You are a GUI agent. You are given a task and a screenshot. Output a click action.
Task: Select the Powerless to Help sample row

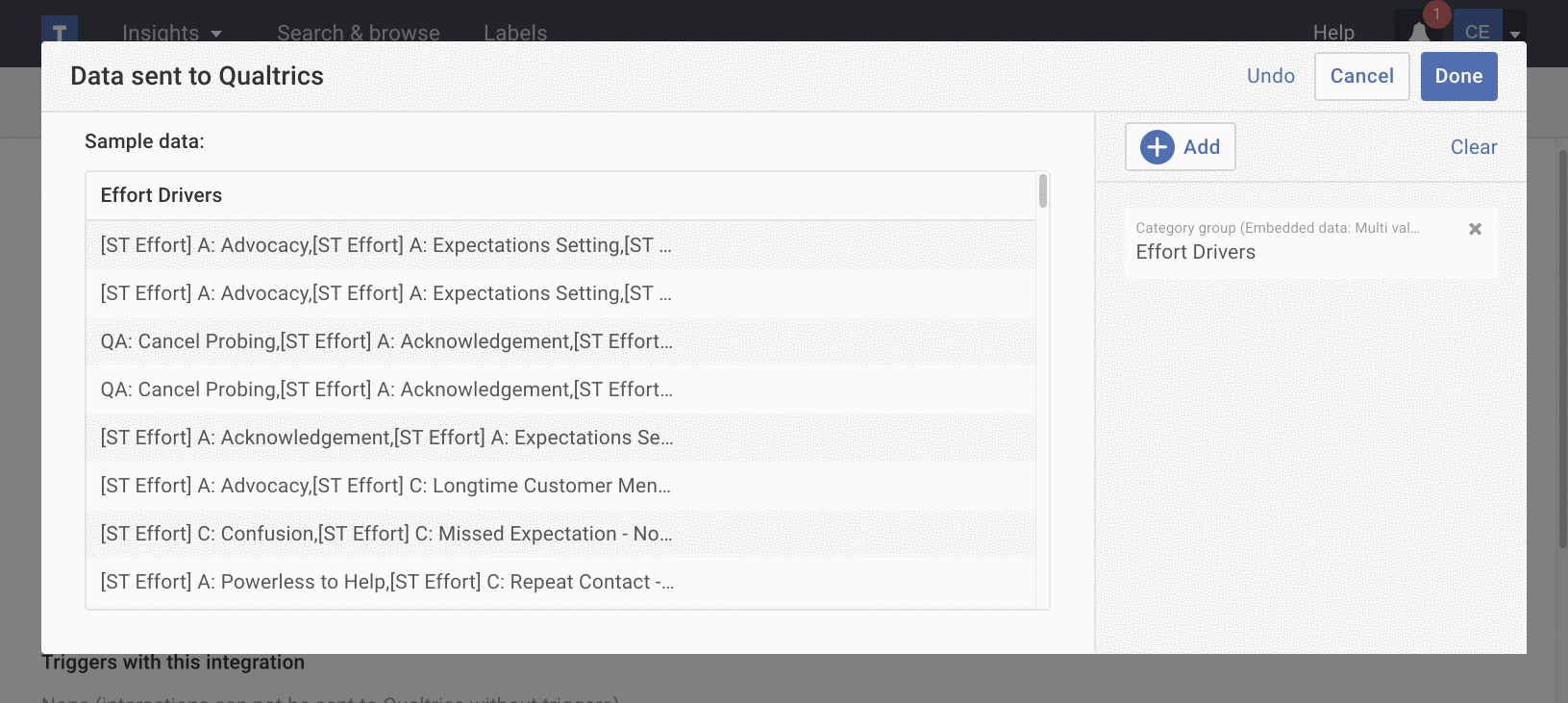(386, 582)
